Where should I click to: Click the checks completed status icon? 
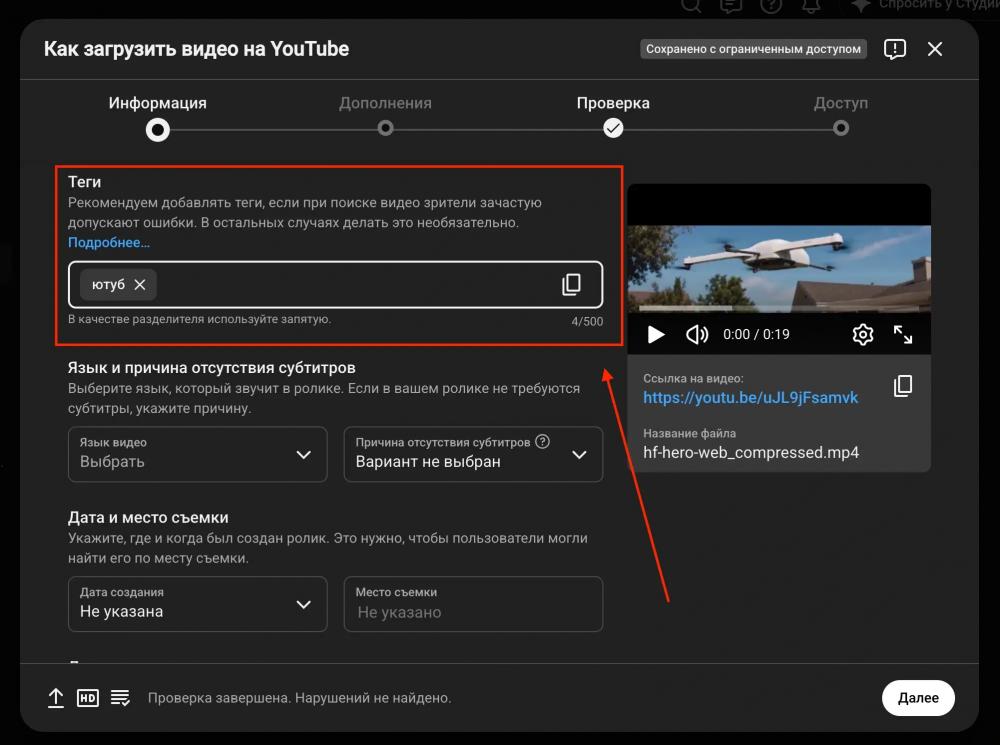pos(120,698)
